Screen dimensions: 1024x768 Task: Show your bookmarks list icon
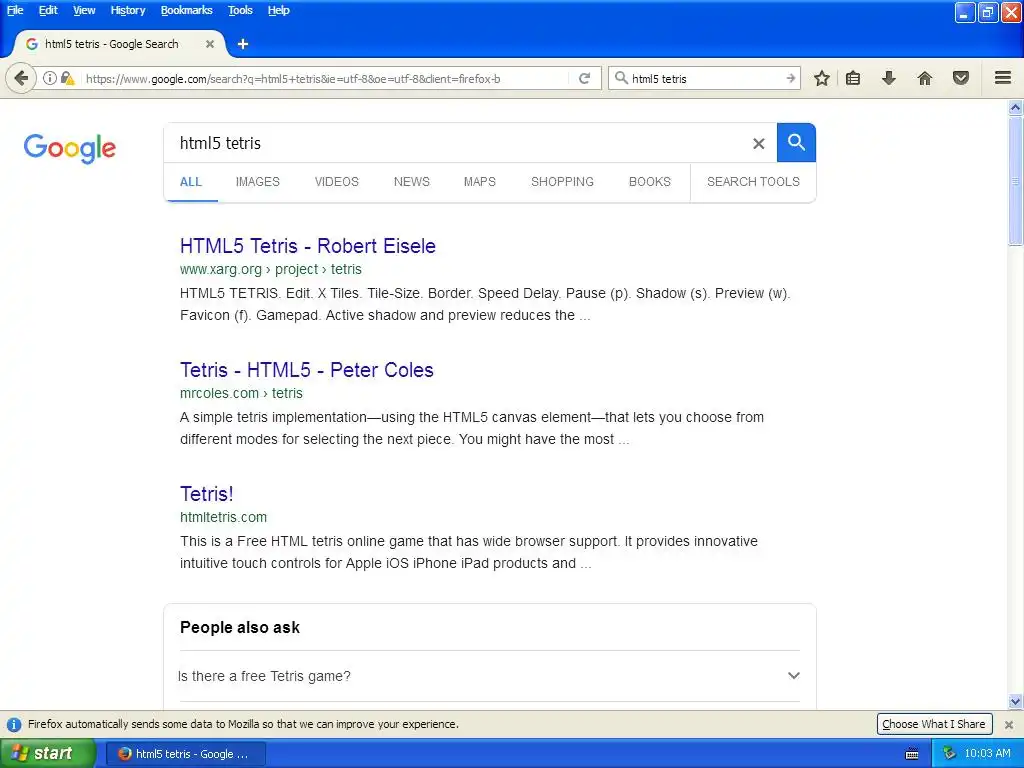point(853,78)
